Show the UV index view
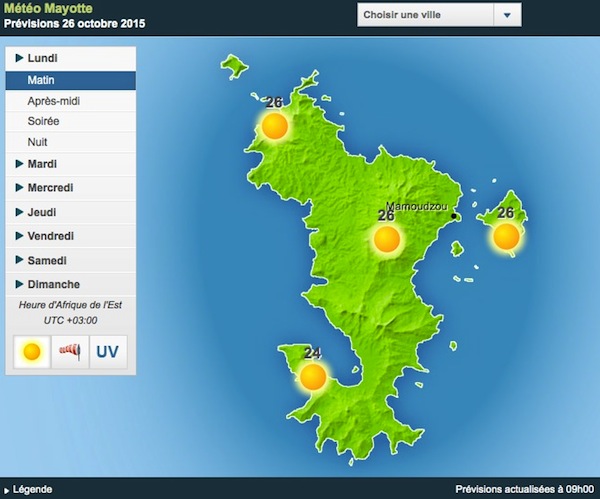Viewport: 600px width, 499px height. tap(108, 352)
